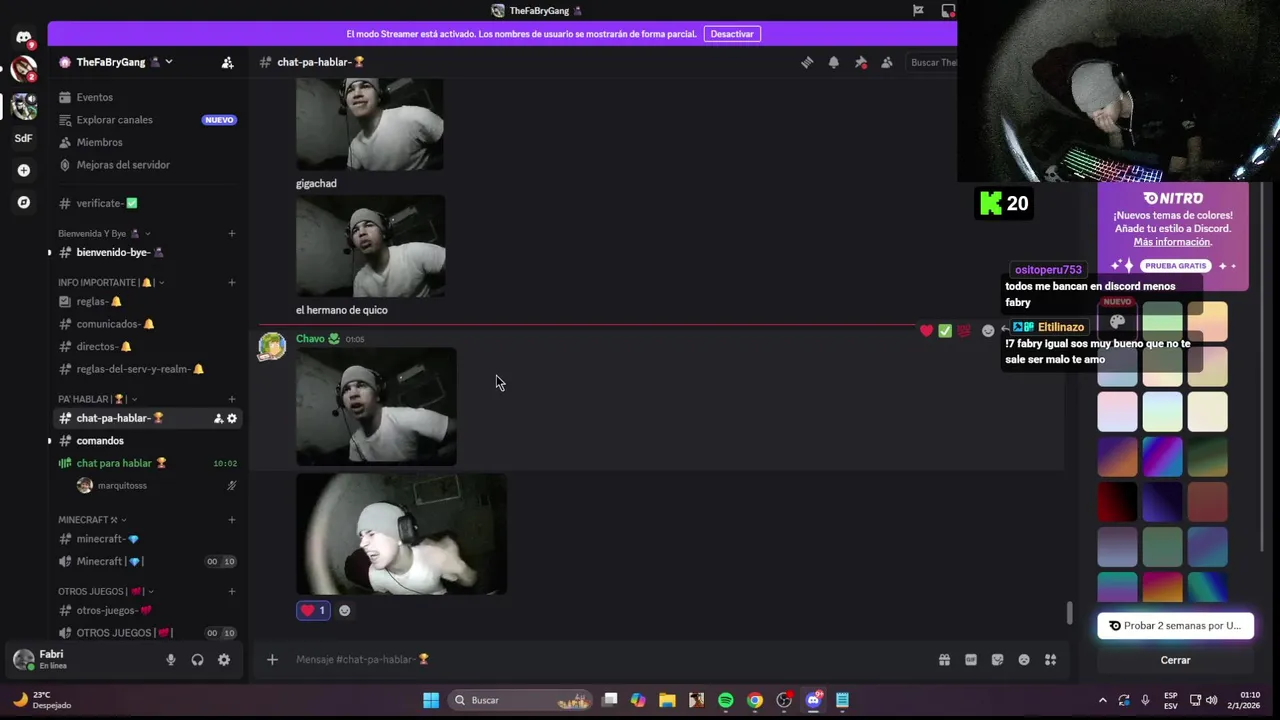Join the chat para hablar voice channel
Screen dimensions: 1280x720
pos(148,463)
